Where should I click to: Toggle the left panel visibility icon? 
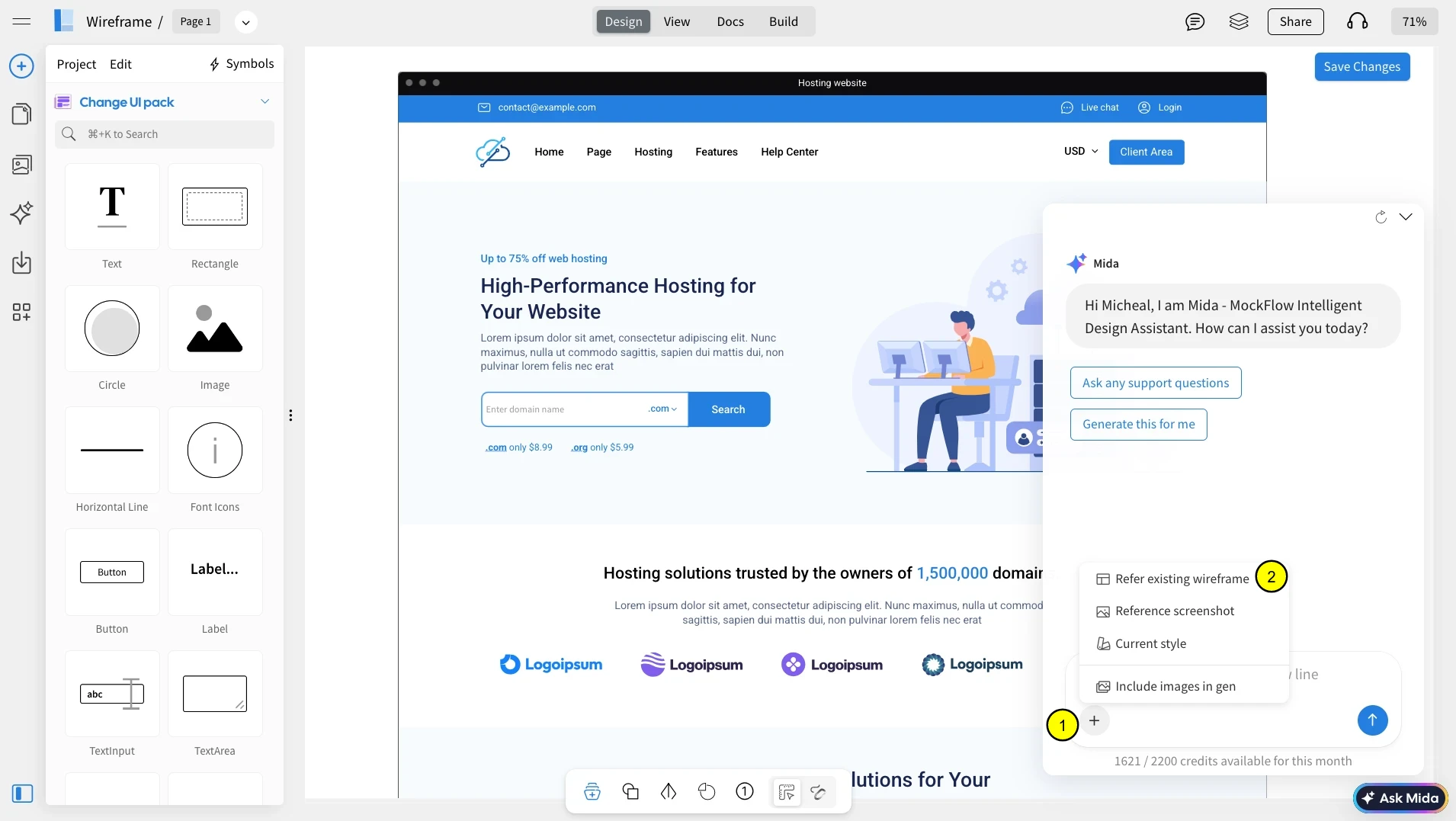click(x=22, y=794)
